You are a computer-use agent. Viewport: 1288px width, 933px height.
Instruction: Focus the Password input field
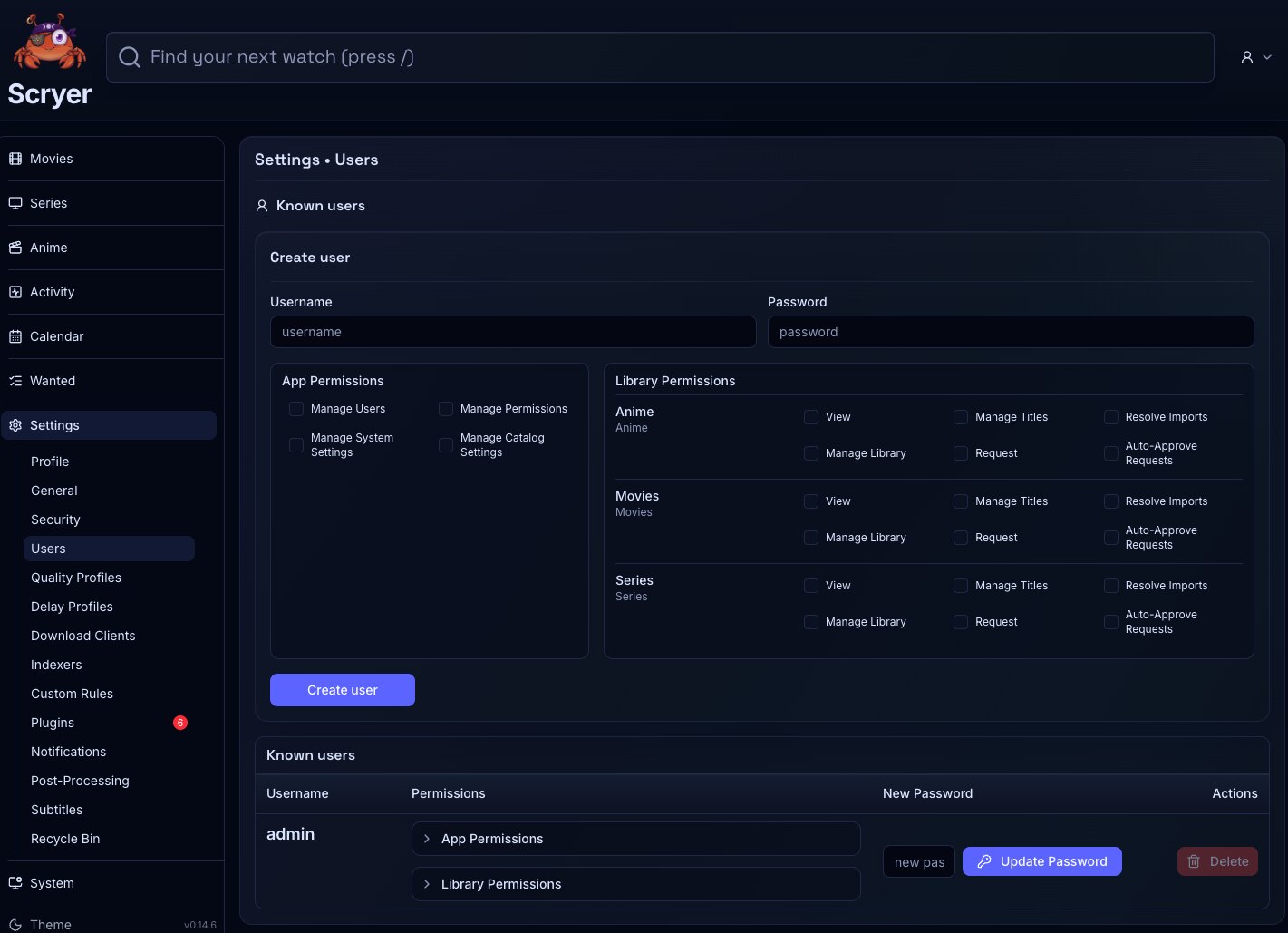(1011, 332)
